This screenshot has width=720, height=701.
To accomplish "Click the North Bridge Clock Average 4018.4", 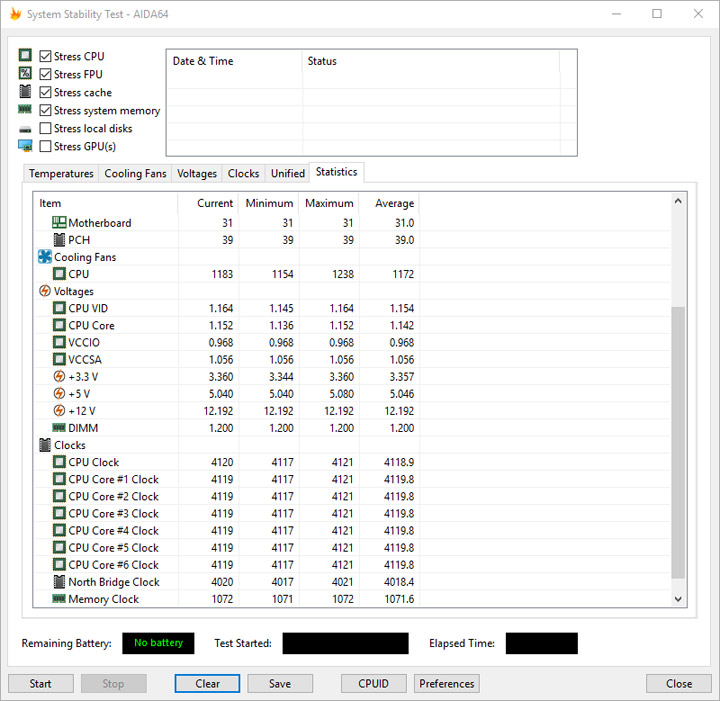I will point(399,582).
